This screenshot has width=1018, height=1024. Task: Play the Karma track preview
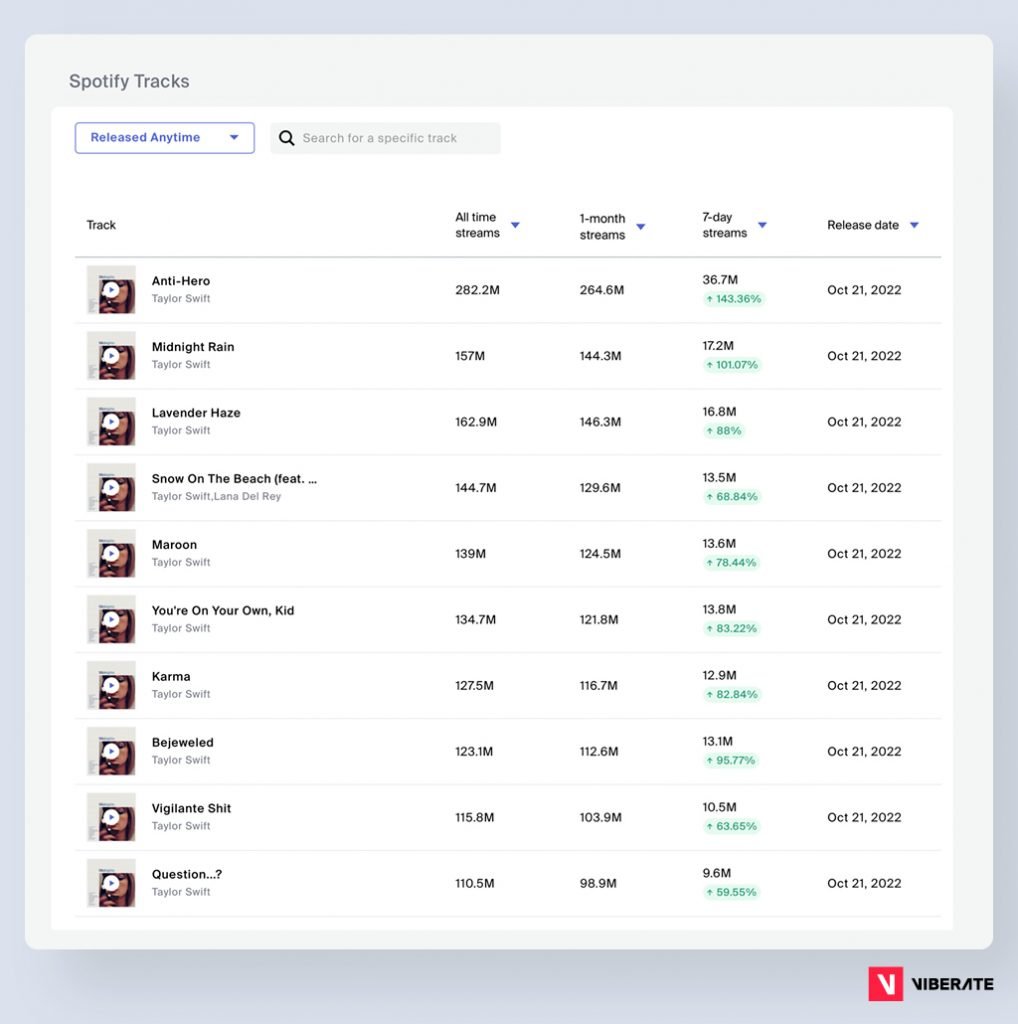[x=111, y=686]
